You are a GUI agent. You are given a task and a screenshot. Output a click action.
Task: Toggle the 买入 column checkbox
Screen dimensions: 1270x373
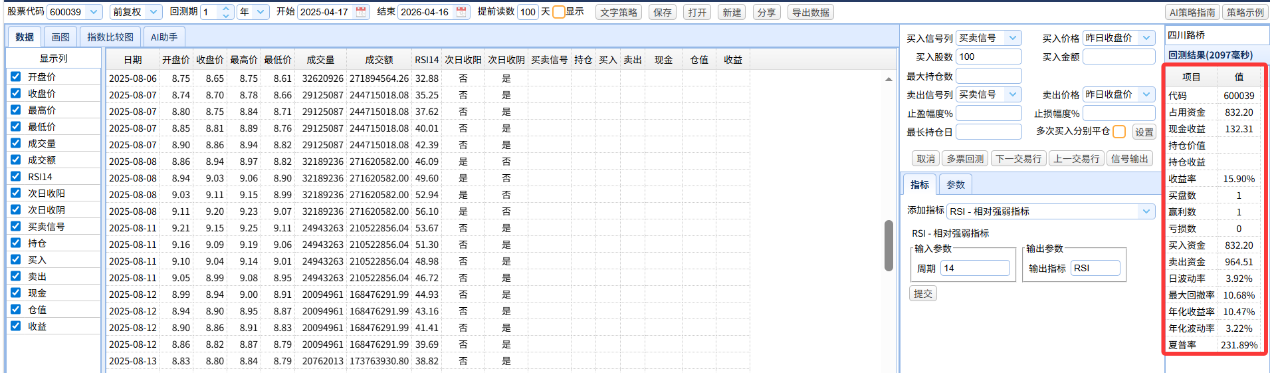15,259
